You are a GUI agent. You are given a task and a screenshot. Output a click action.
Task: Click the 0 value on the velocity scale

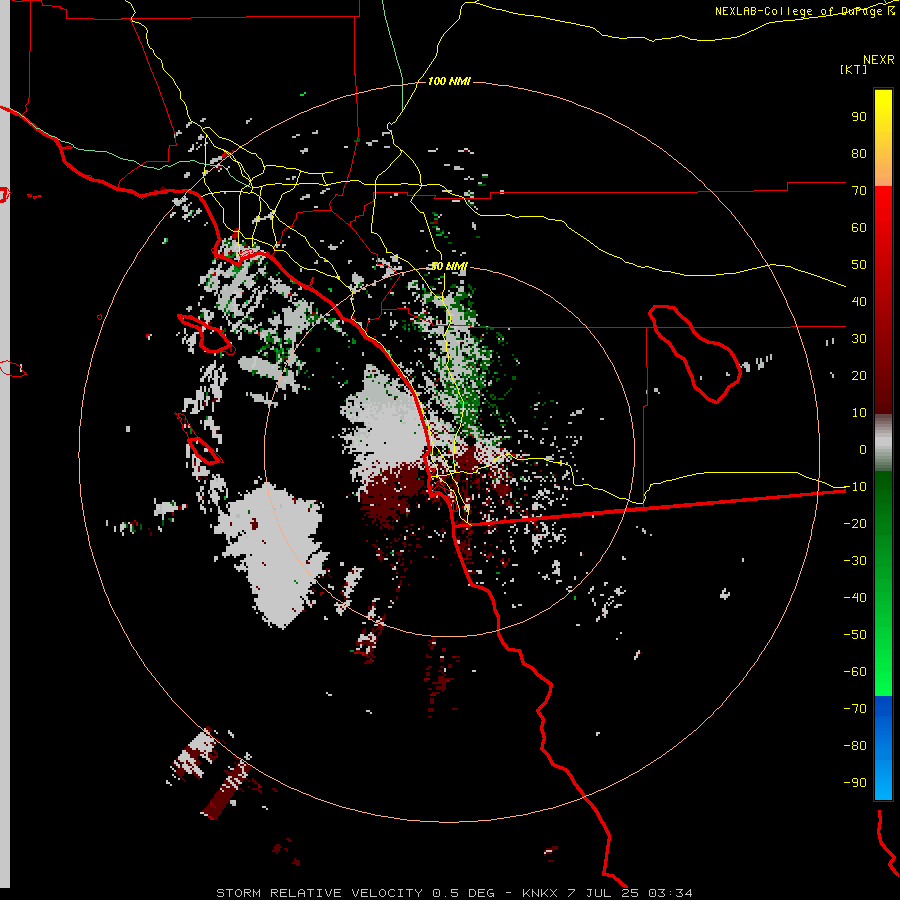863,449
